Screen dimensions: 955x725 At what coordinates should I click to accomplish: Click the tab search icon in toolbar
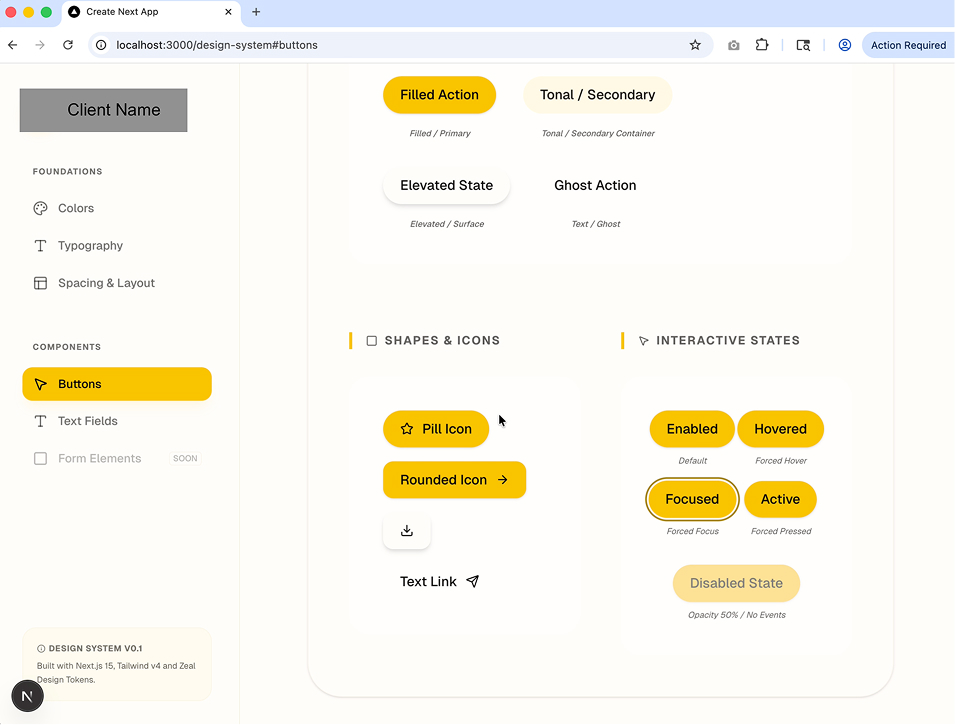803,45
